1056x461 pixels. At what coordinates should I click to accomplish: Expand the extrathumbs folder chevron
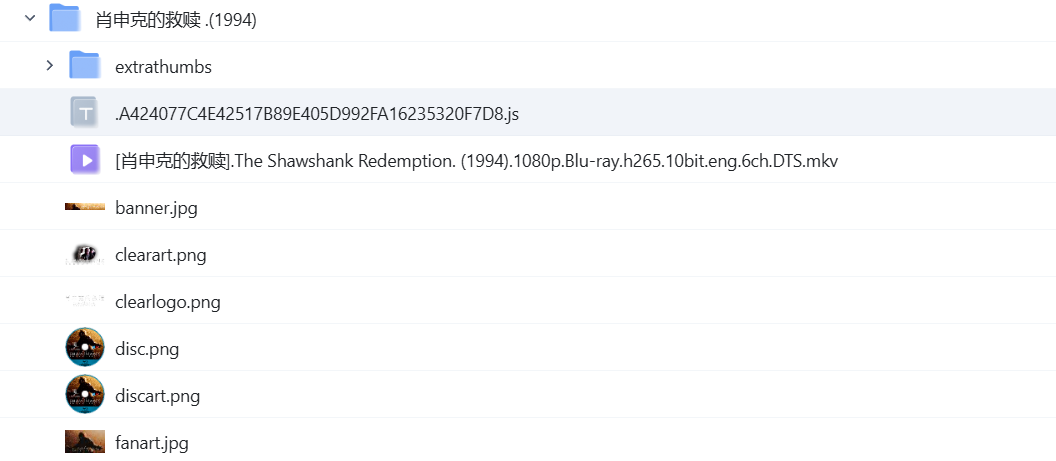point(49,65)
